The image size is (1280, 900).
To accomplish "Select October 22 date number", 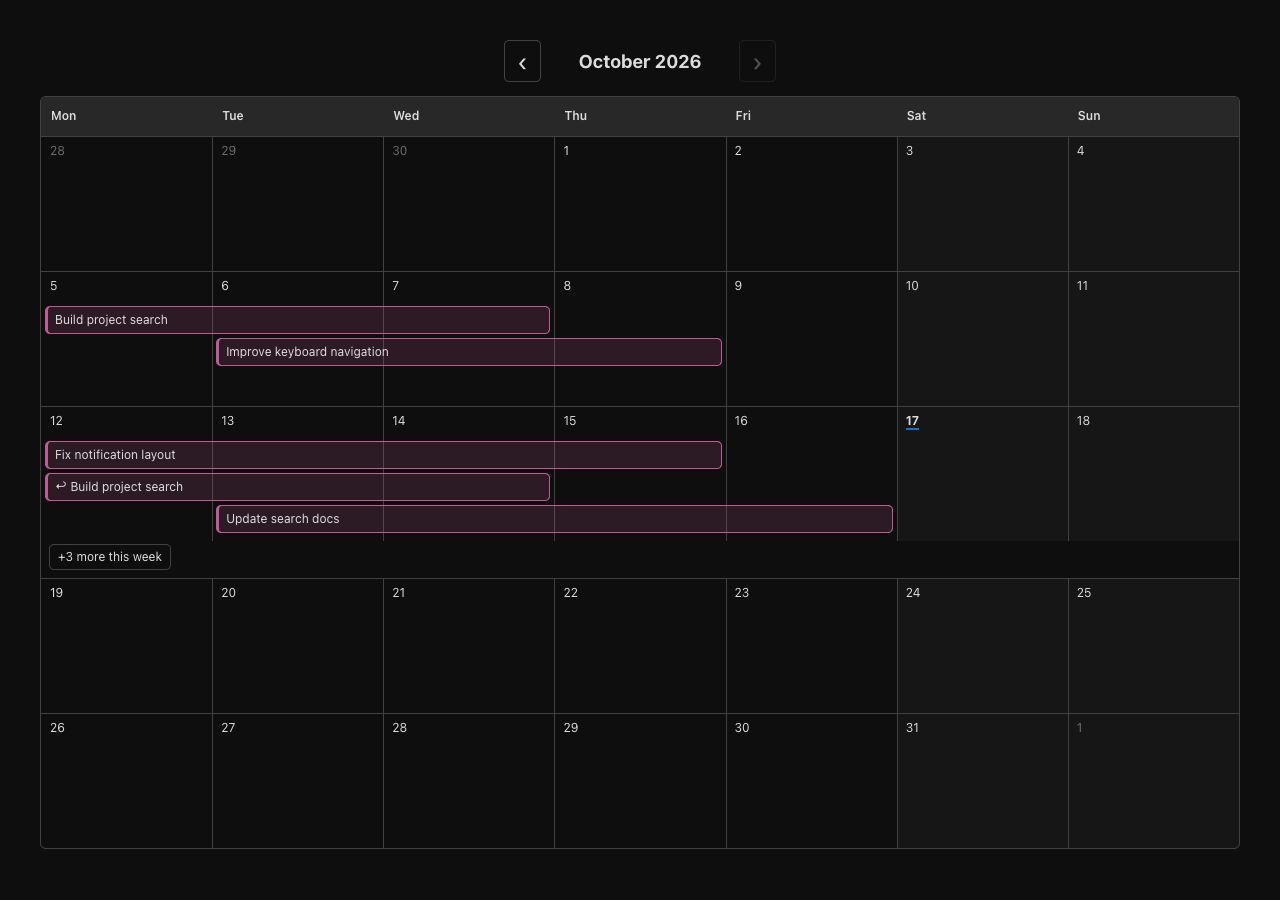I will tap(571, 593).
